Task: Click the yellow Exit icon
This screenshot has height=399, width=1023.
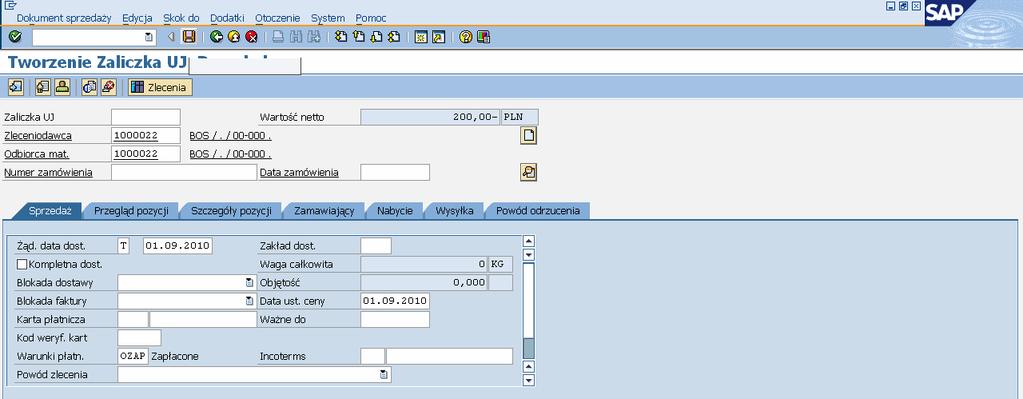Action: pyautogui.click(x=234, y=37)
